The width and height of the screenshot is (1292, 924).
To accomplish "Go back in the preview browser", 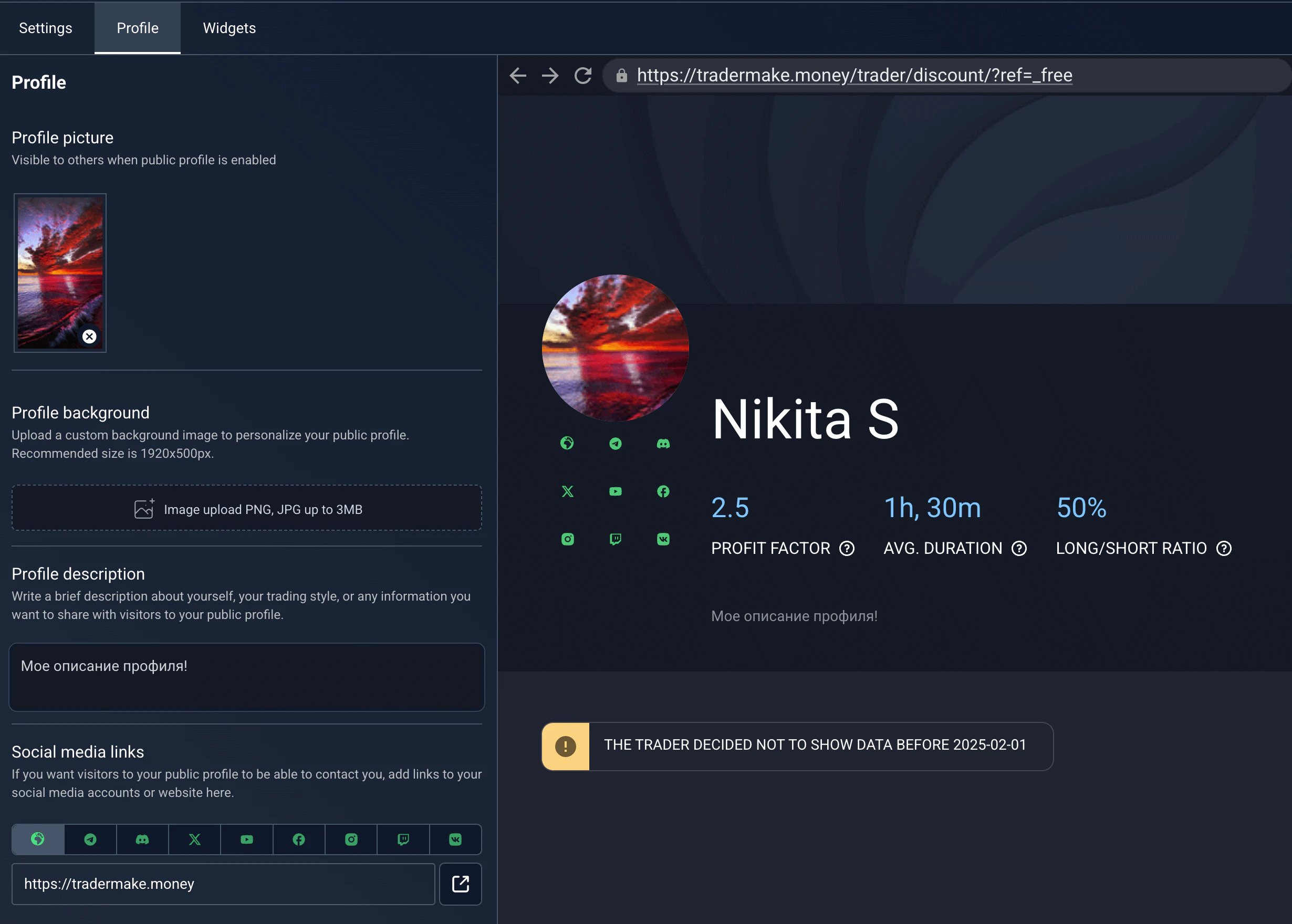I will click(518, 75).
